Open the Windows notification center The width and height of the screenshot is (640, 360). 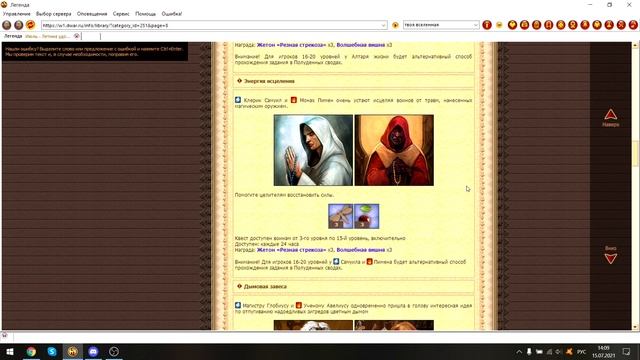click(x=627, y=352)
